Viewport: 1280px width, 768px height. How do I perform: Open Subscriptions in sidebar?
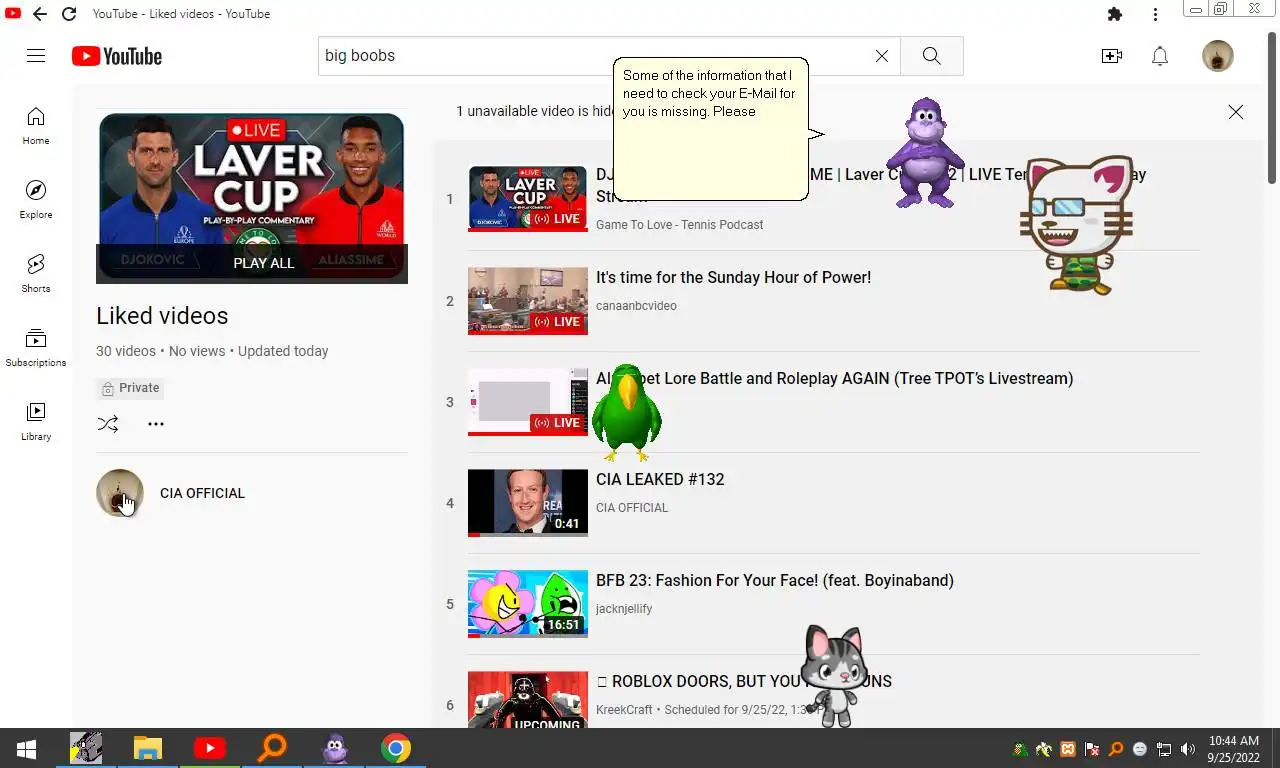(36, 348)
